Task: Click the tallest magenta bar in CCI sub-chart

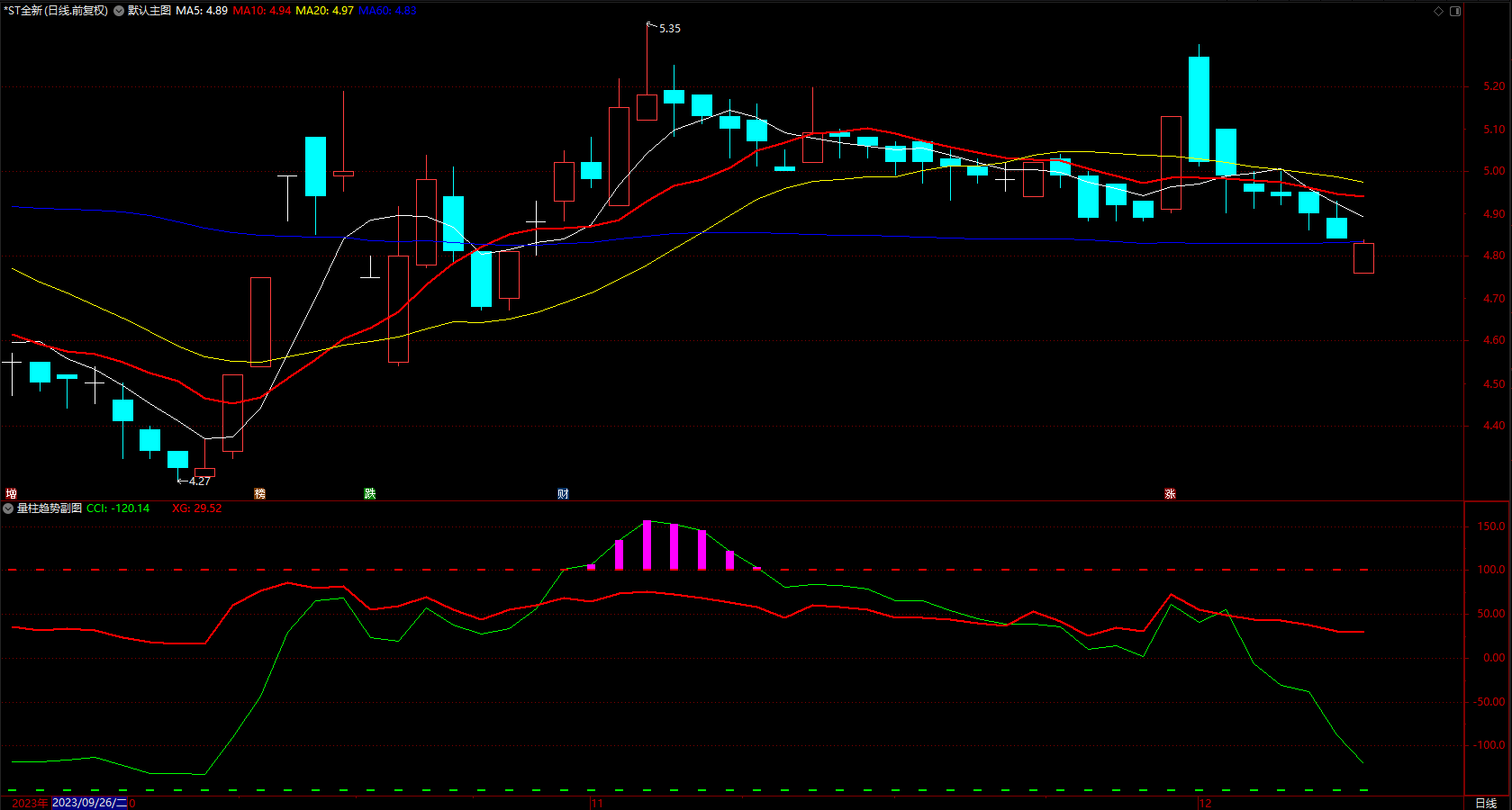Action: pyautogui.click(x=647, y=545)
